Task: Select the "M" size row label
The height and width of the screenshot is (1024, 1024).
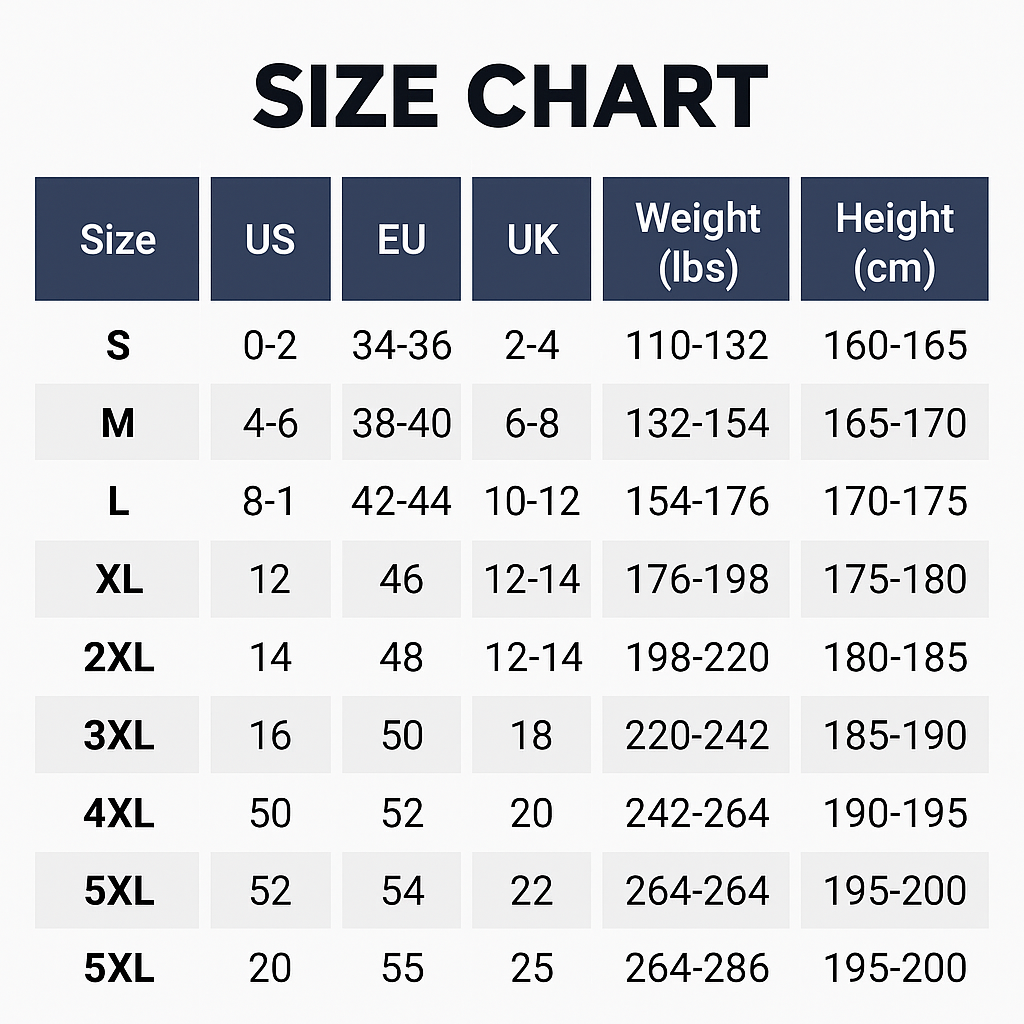Action: coord(117,424)
